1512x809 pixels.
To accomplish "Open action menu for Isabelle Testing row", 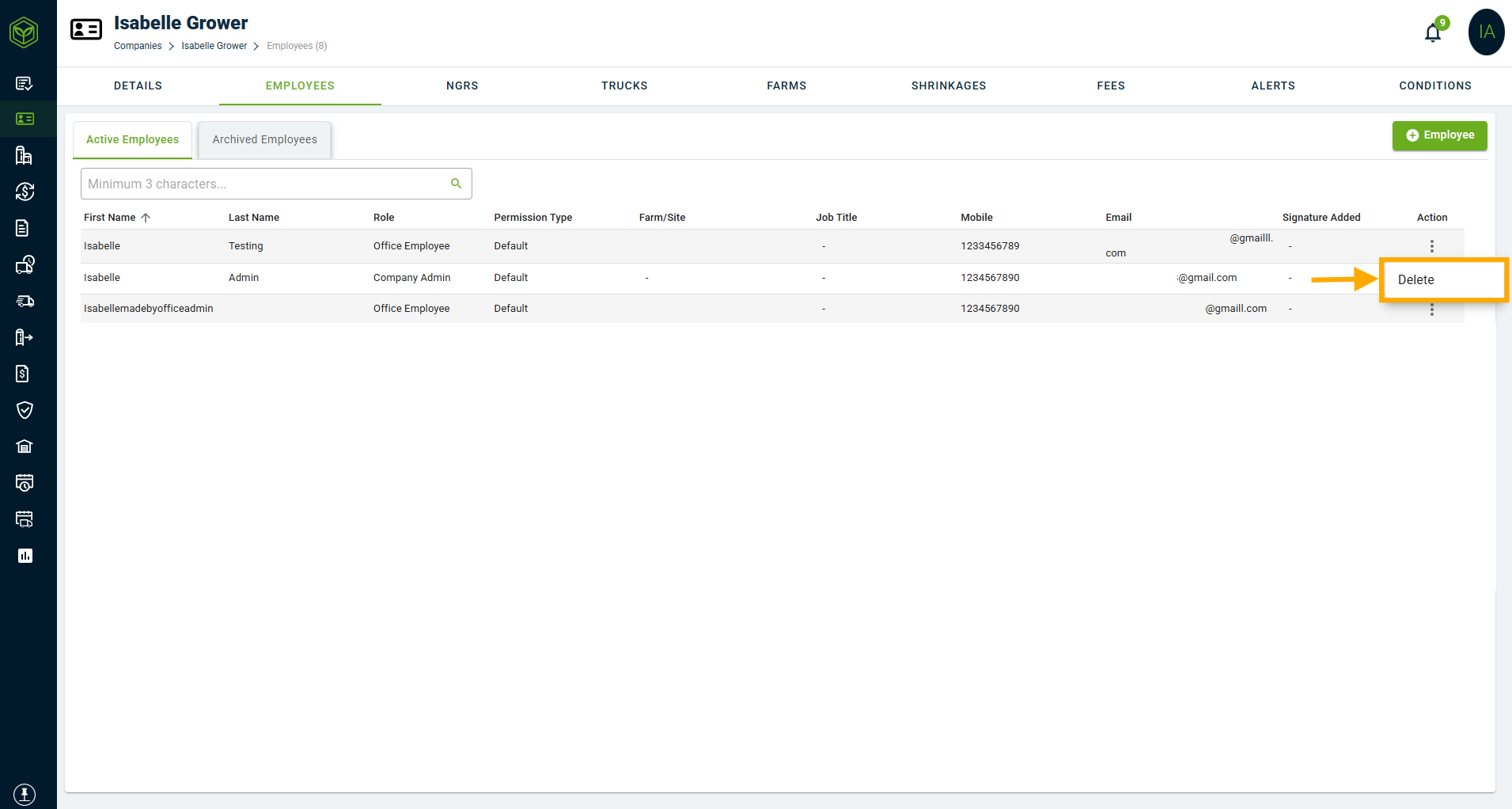I will 1431,246.
